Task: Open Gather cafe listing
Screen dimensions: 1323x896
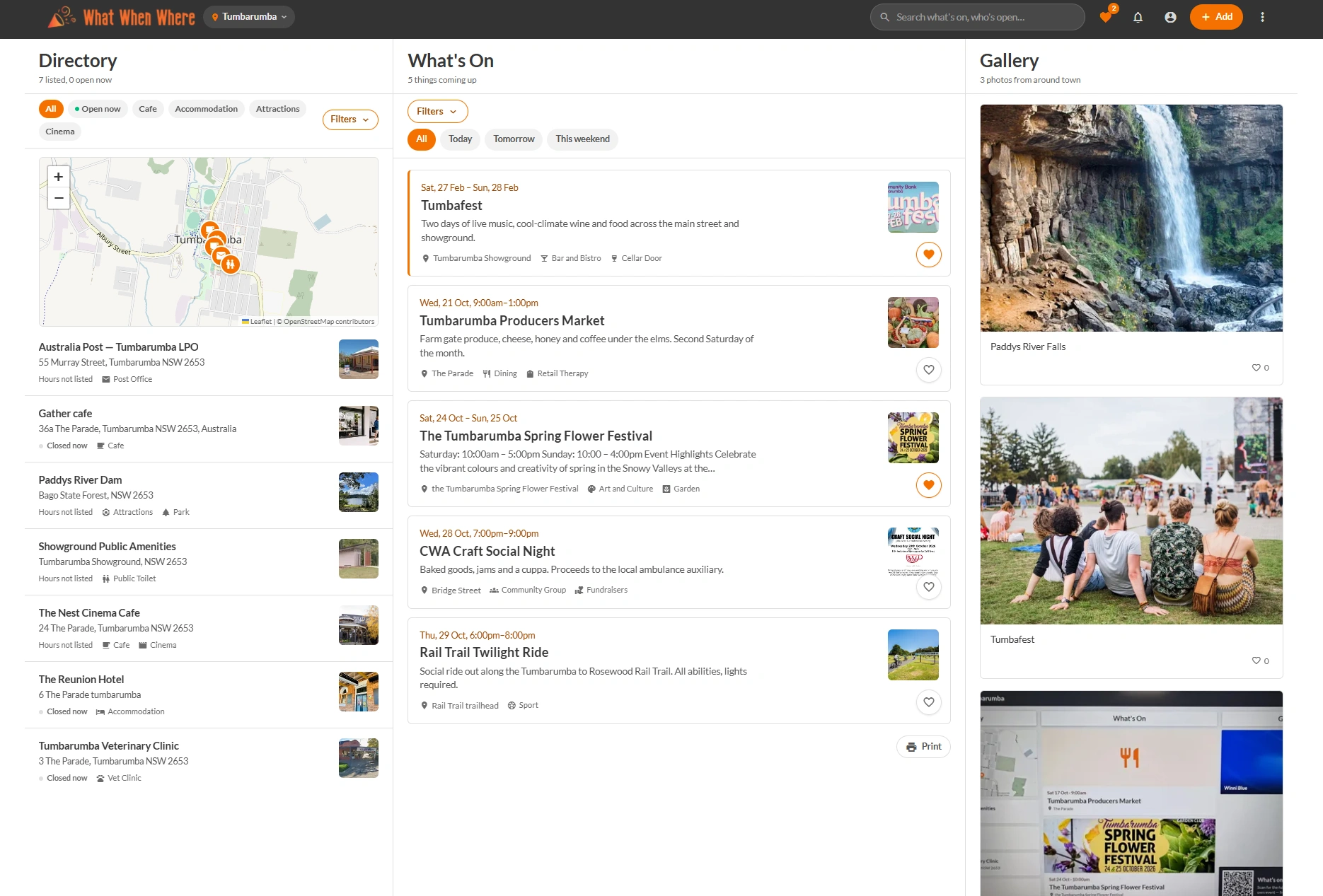Action: [208, 429]
